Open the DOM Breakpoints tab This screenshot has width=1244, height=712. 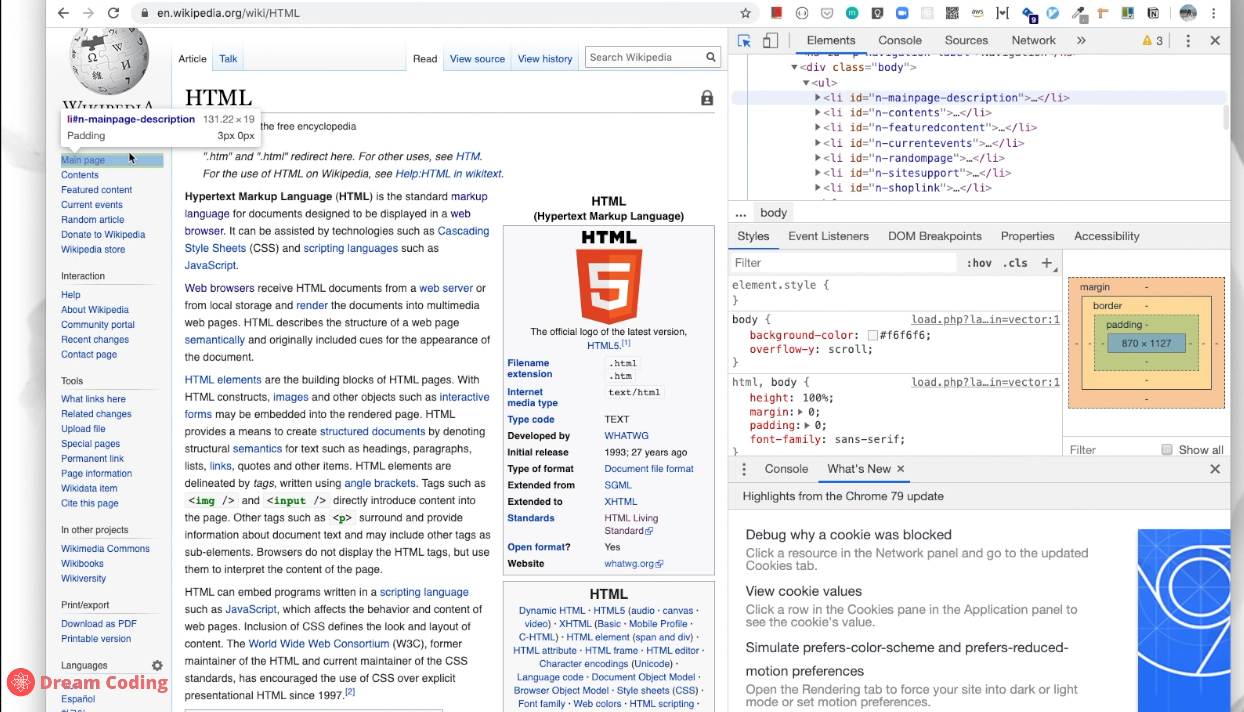(935, 236)
